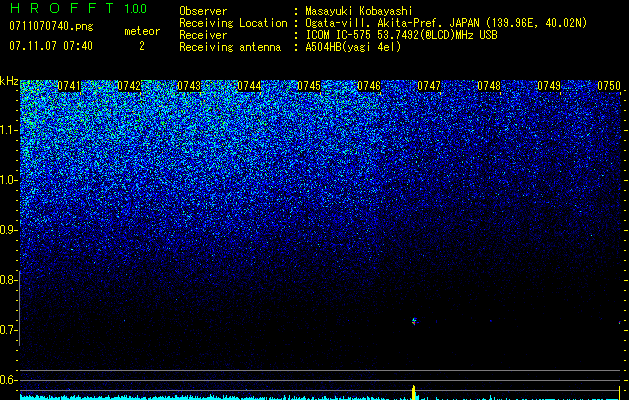Click the 1.1 kHz axis label
Screen dimensions: 629x400
pos(9,130)
